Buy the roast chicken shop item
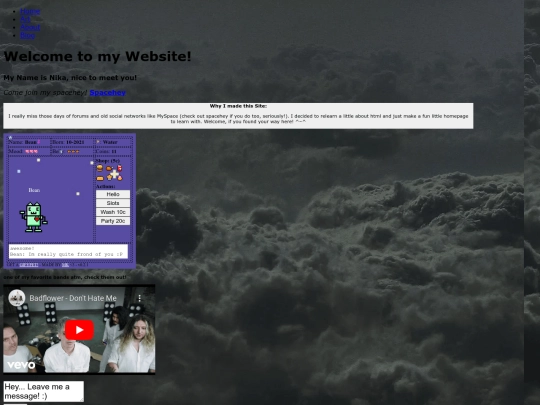This screenshot has width=540, height=405. pos(109,168)
